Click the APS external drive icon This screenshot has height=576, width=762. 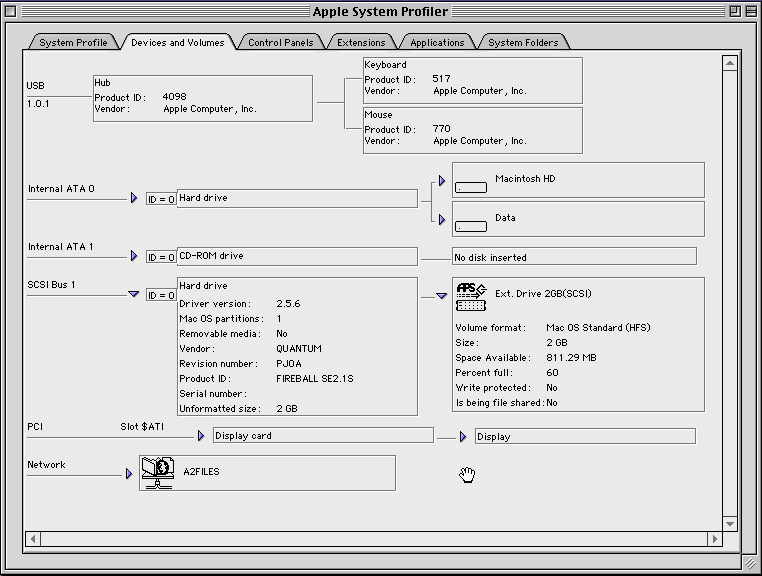tap(471, 297)
